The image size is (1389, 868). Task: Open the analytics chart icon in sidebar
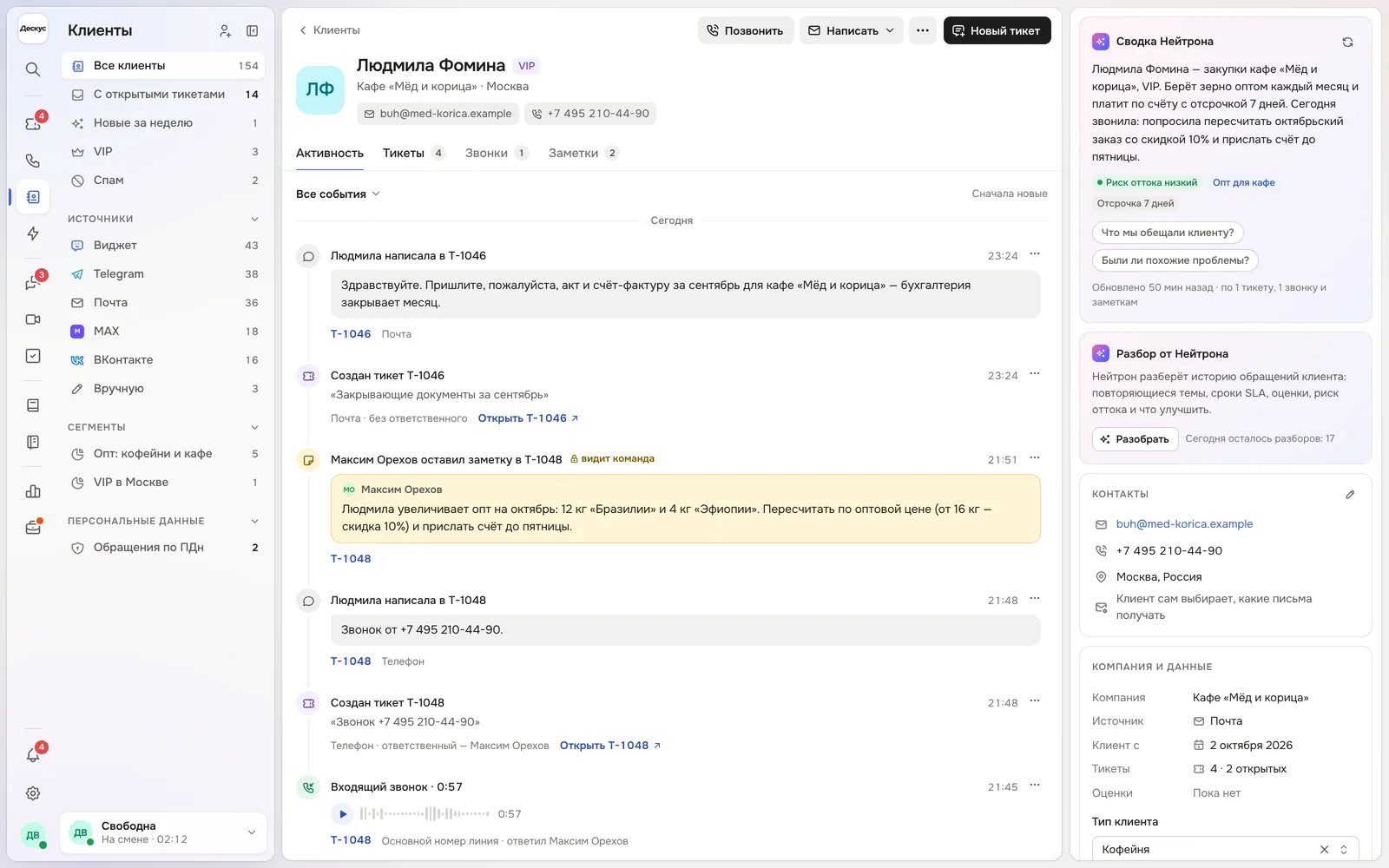[33, 491]
